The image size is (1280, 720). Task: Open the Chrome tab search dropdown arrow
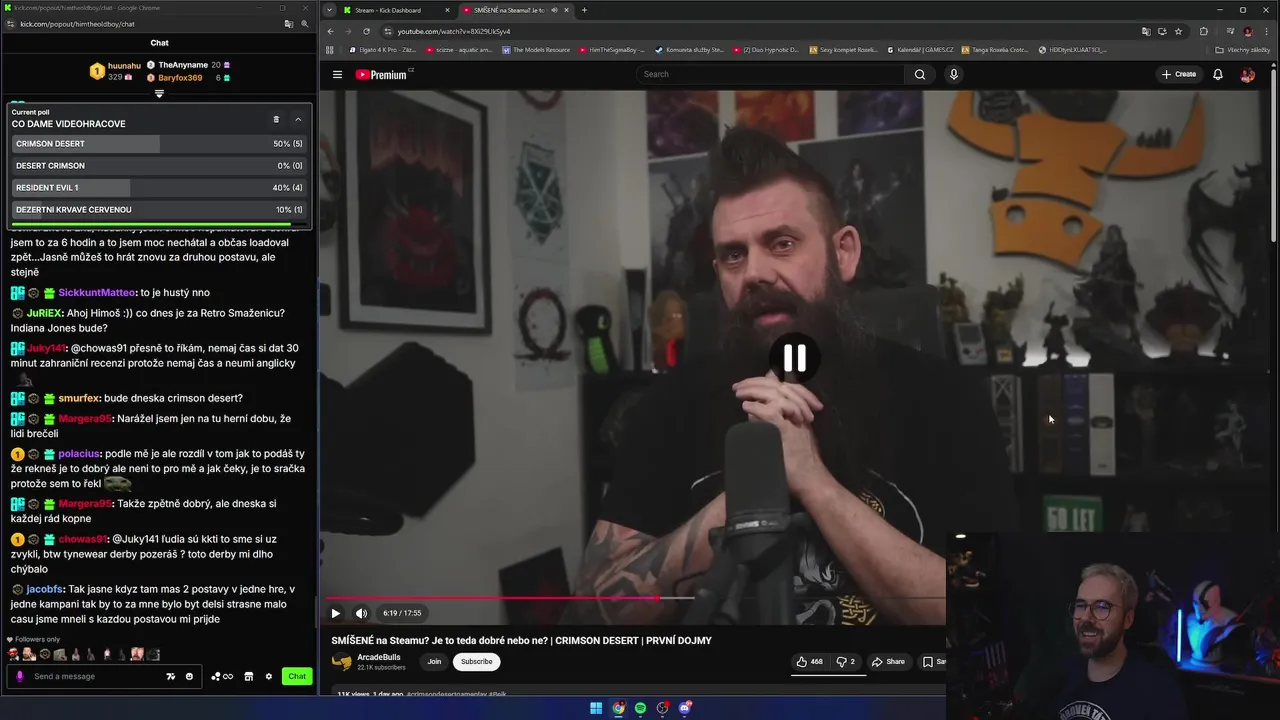point(329,10)
